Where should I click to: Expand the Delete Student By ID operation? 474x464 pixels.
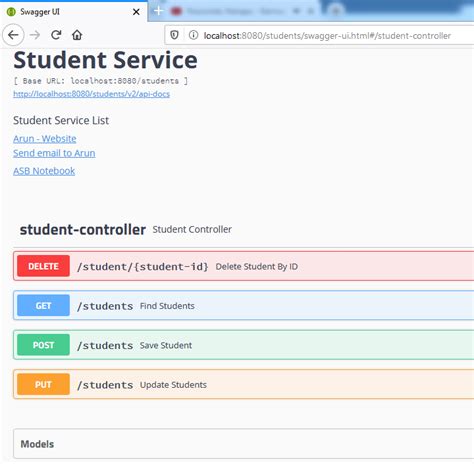pos(243,266)
